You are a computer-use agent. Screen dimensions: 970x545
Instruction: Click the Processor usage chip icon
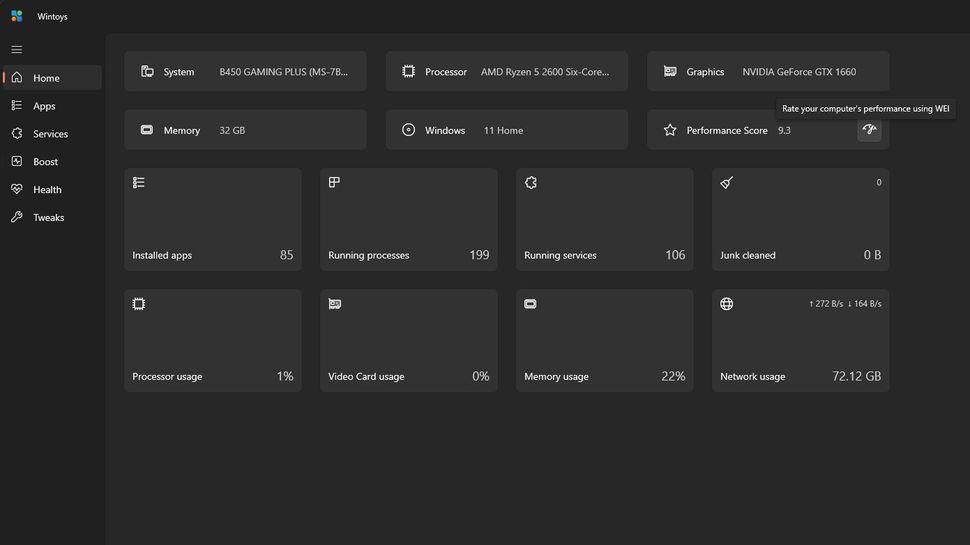click(139, 304)
